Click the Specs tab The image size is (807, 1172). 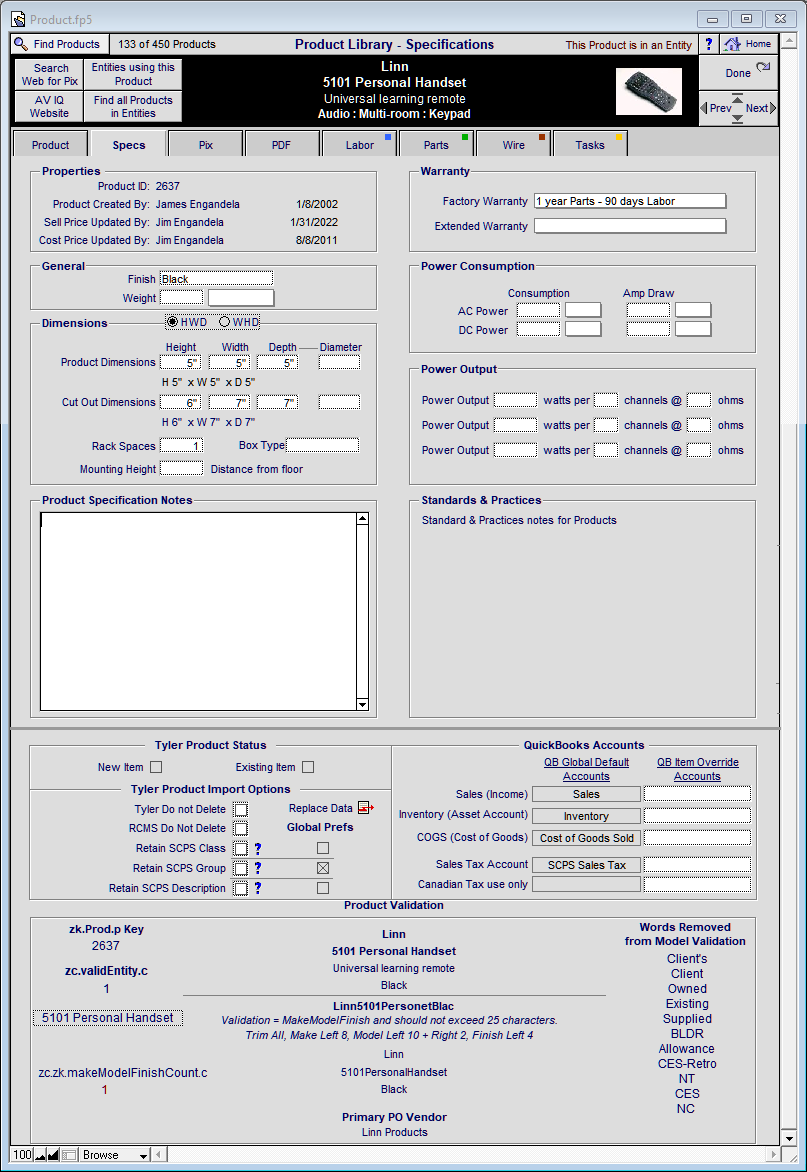tap(129, 145)
